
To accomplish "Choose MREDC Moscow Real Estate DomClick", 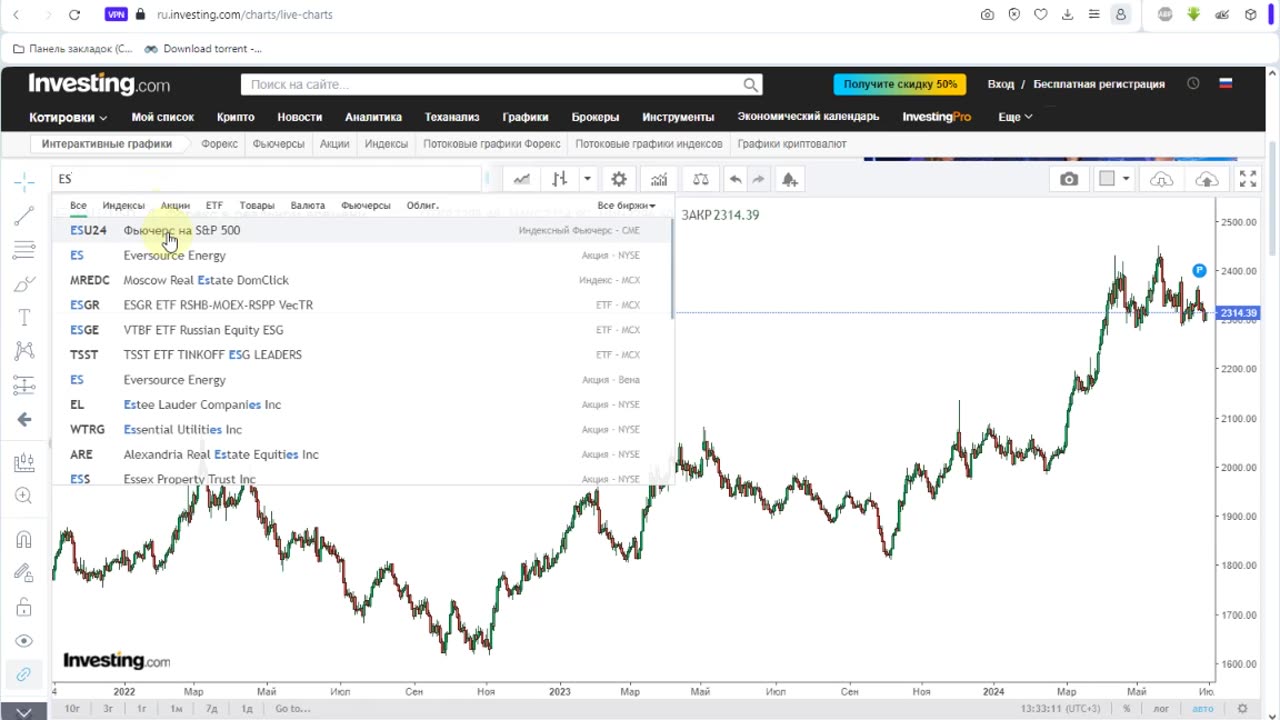I will (x=362, y=280).
